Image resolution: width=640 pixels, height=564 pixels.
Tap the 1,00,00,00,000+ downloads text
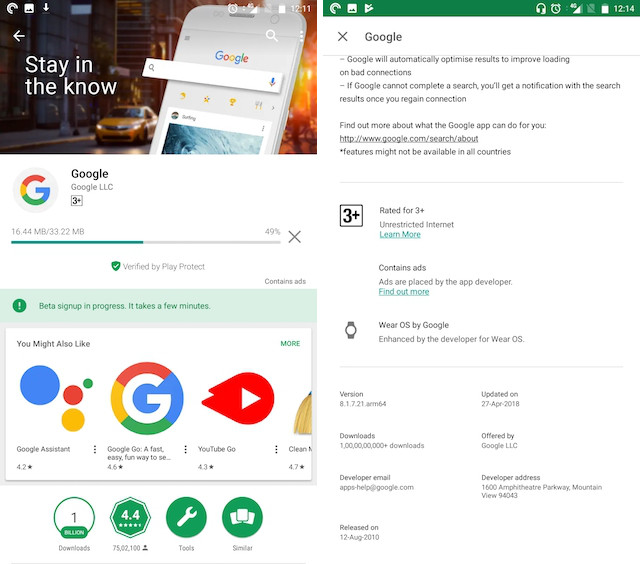(x=382, y=445)
